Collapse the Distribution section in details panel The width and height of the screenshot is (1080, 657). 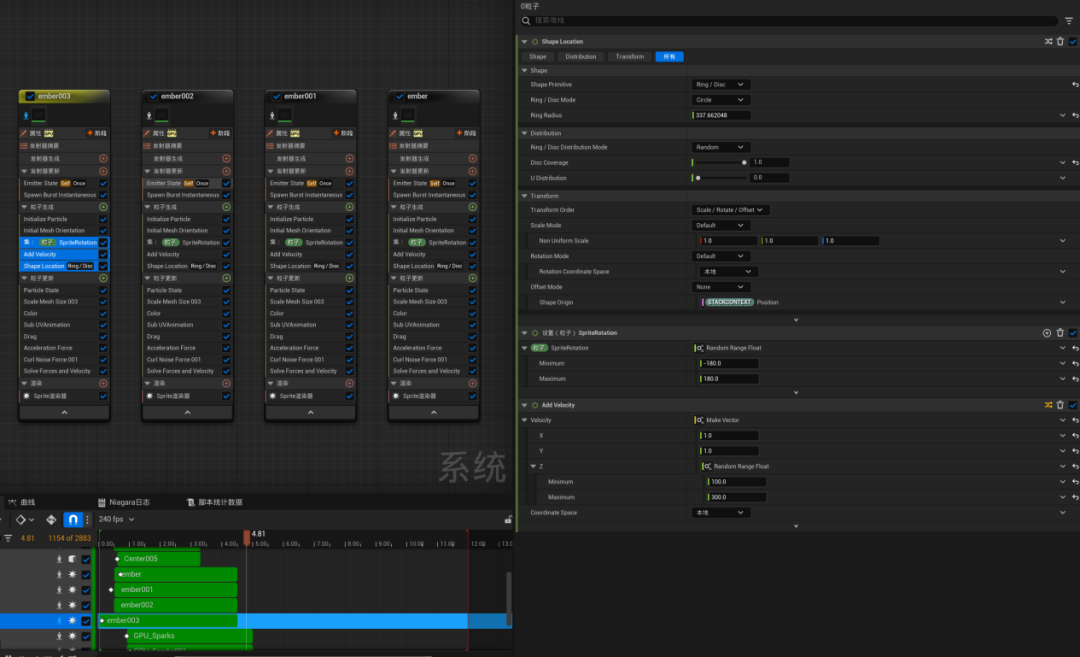[x=525, y=133]
